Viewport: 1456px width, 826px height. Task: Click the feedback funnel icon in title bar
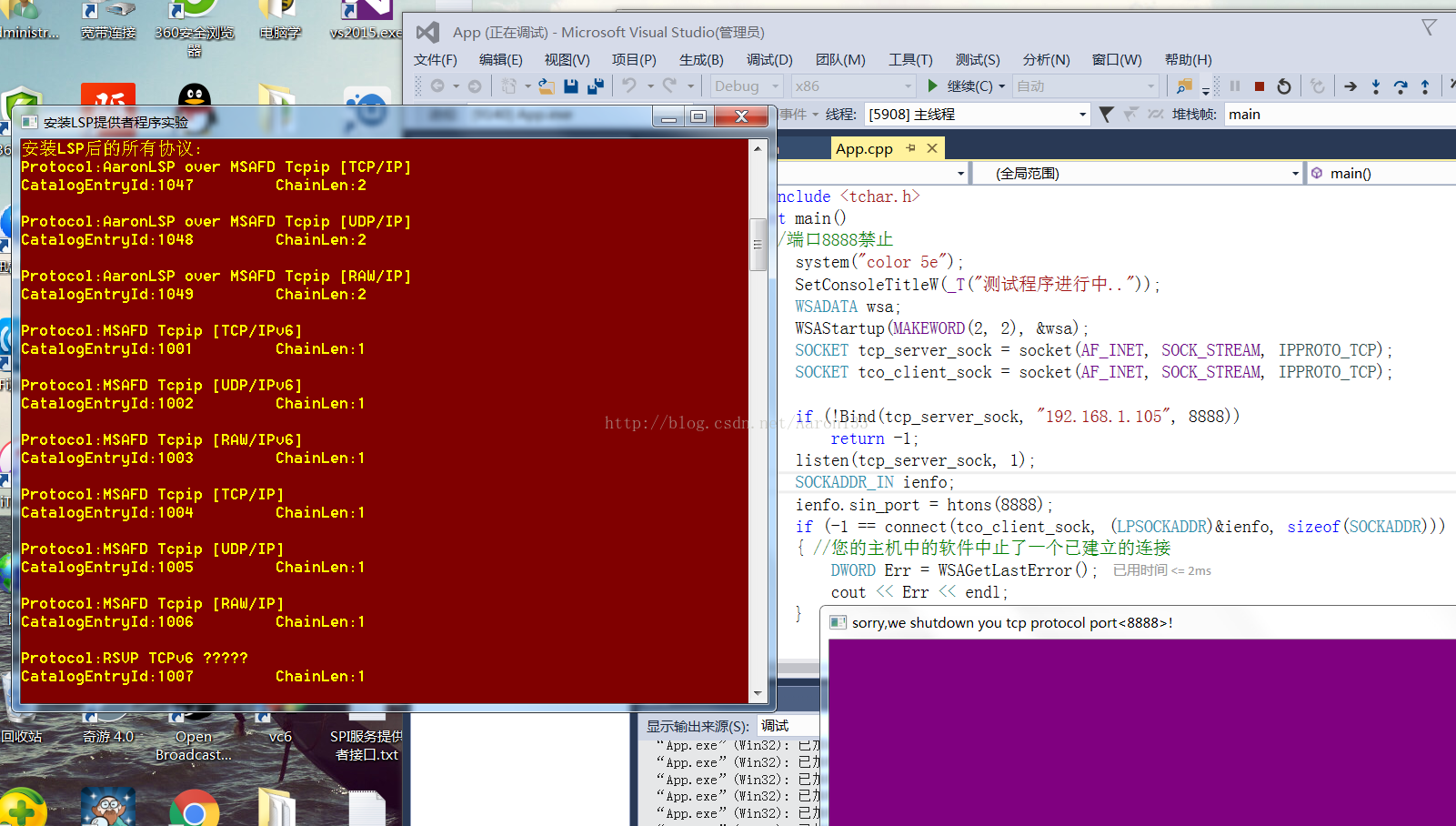coord(1429,28)
